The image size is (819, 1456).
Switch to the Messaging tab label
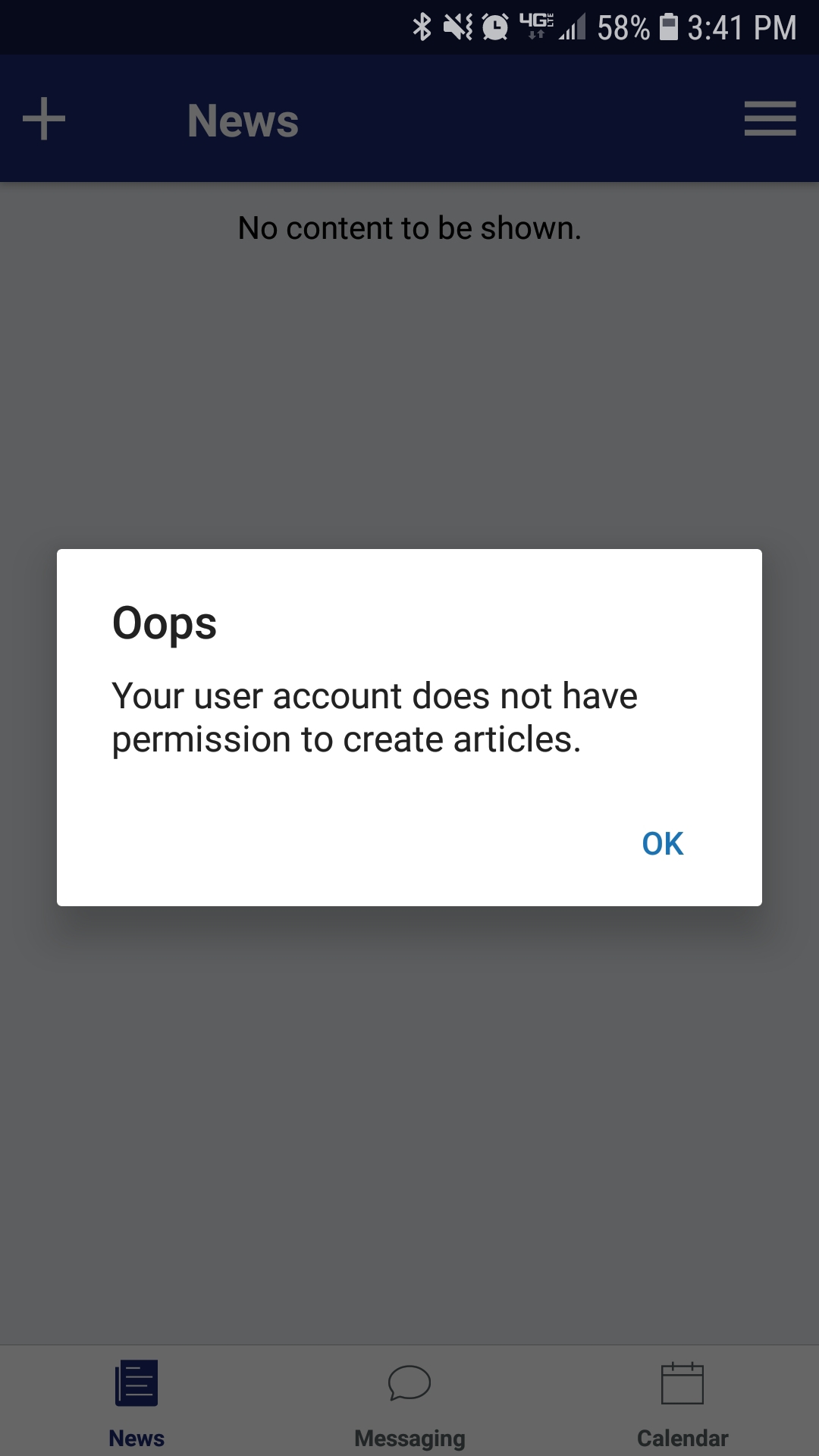[409, 1439]
